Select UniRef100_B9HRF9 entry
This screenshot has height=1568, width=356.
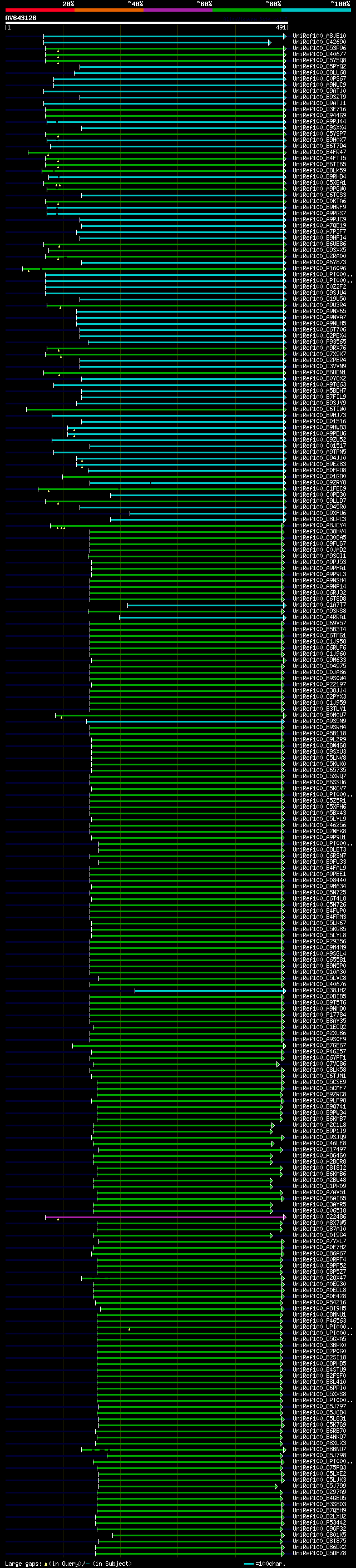coord(319,207)
